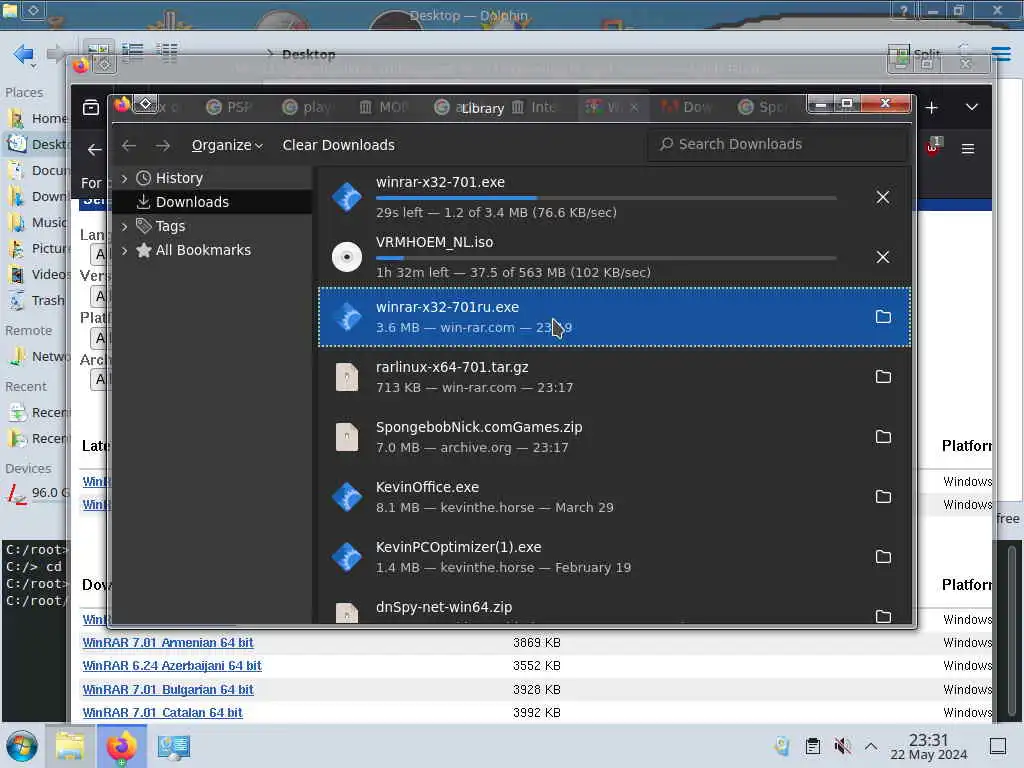The height and width of the screenshot is (768, 1024).
Task: Select All Bookmarks in the sidebar
Action: click(203, 250)
